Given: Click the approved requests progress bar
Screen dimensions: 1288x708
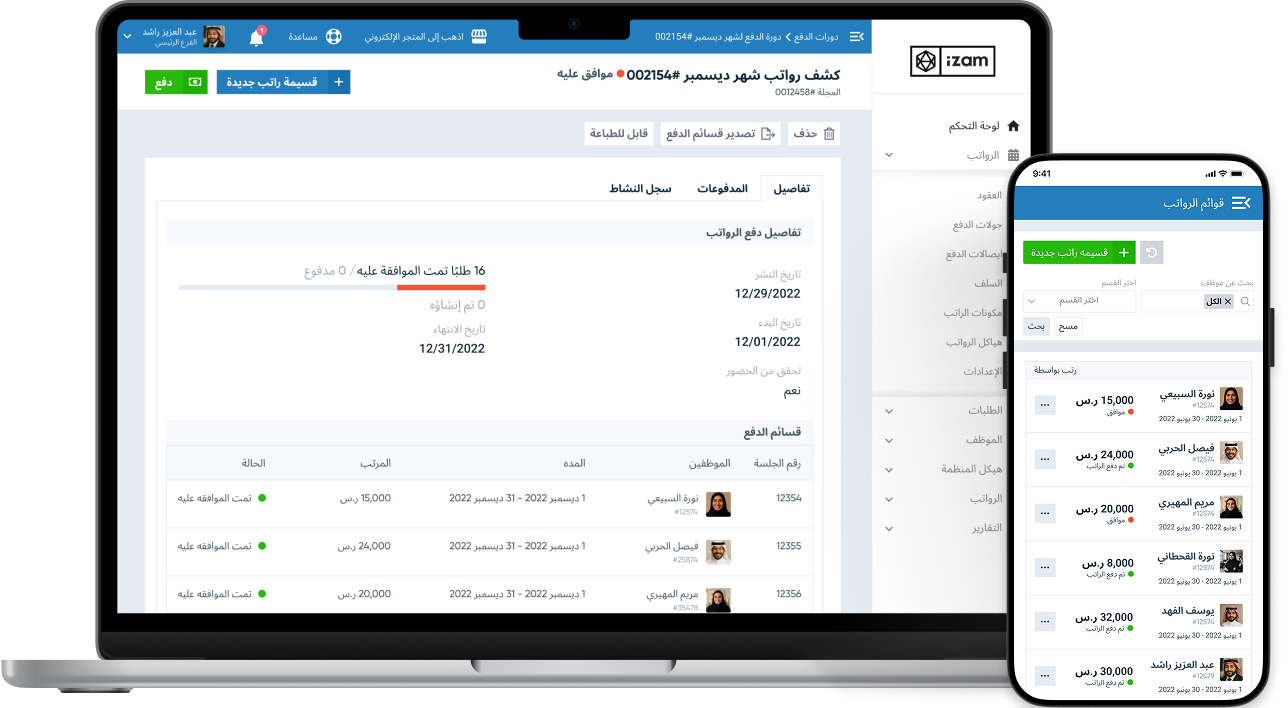Looking at the screenshot, I should [x=332, y=288].
